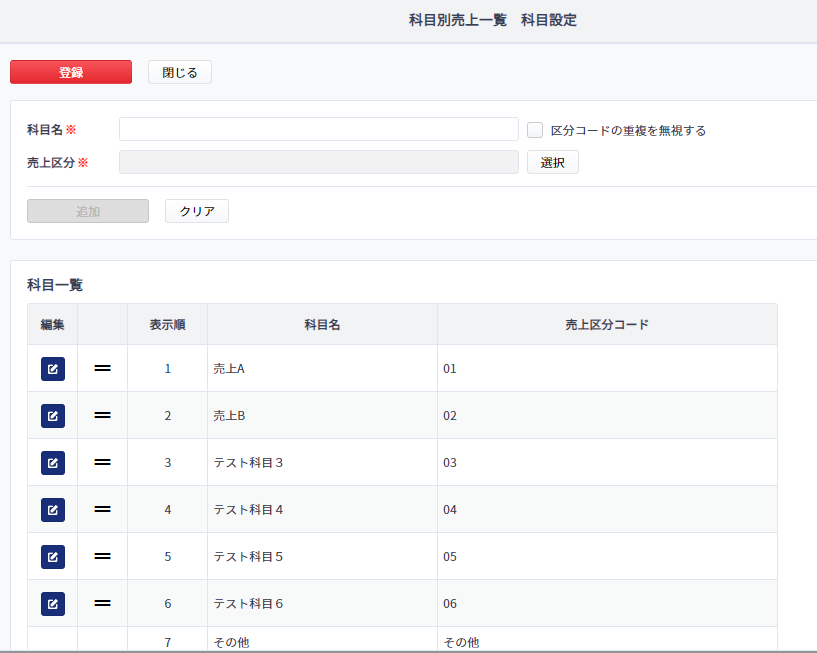Open edit for テスト科目5 row
The image size is (817, 653).
click(x=53, y=557)
